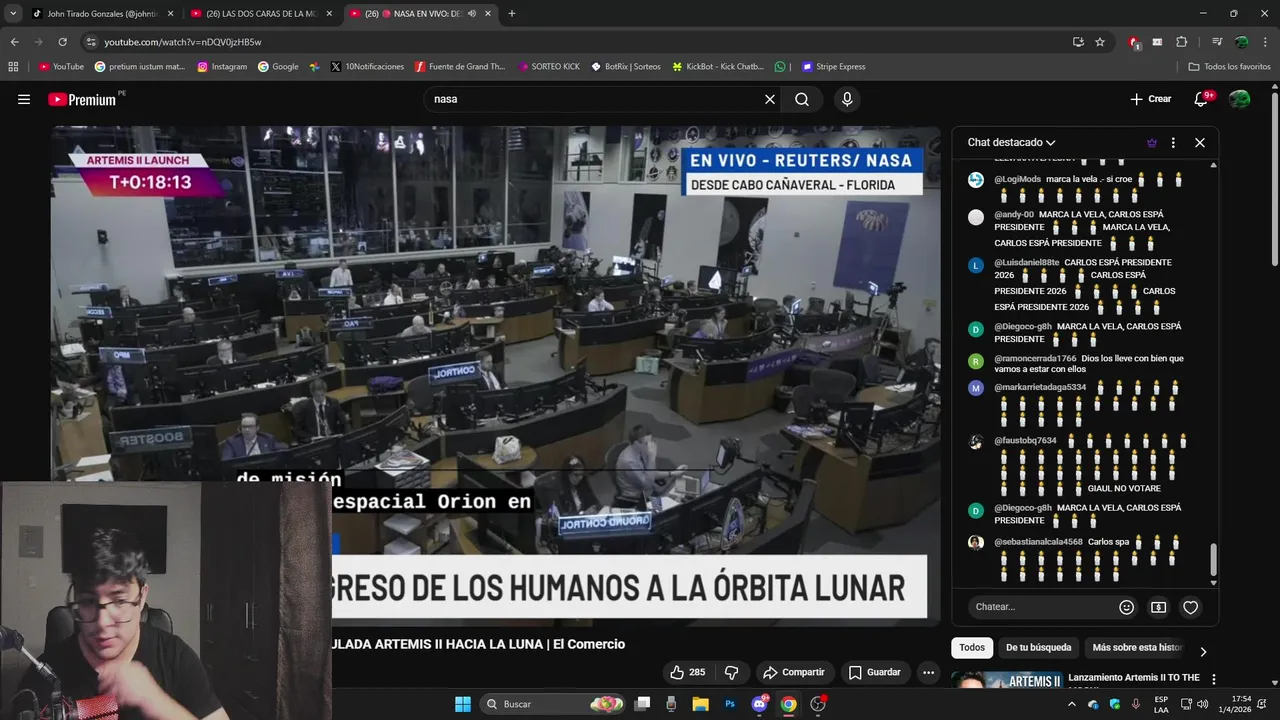Viewport: 1280px width, 720px height.
Task: Mute the NASA EN VIVO tab audio
Action: pos(472,13)
